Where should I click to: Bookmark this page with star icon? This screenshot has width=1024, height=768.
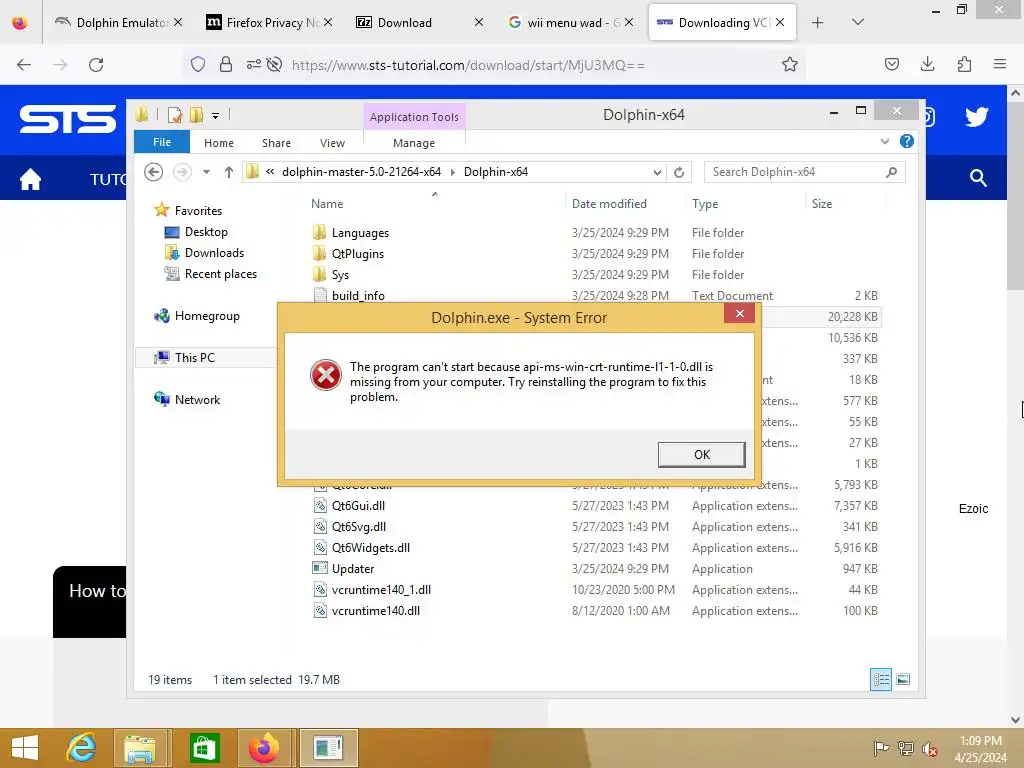click(790, 65)
